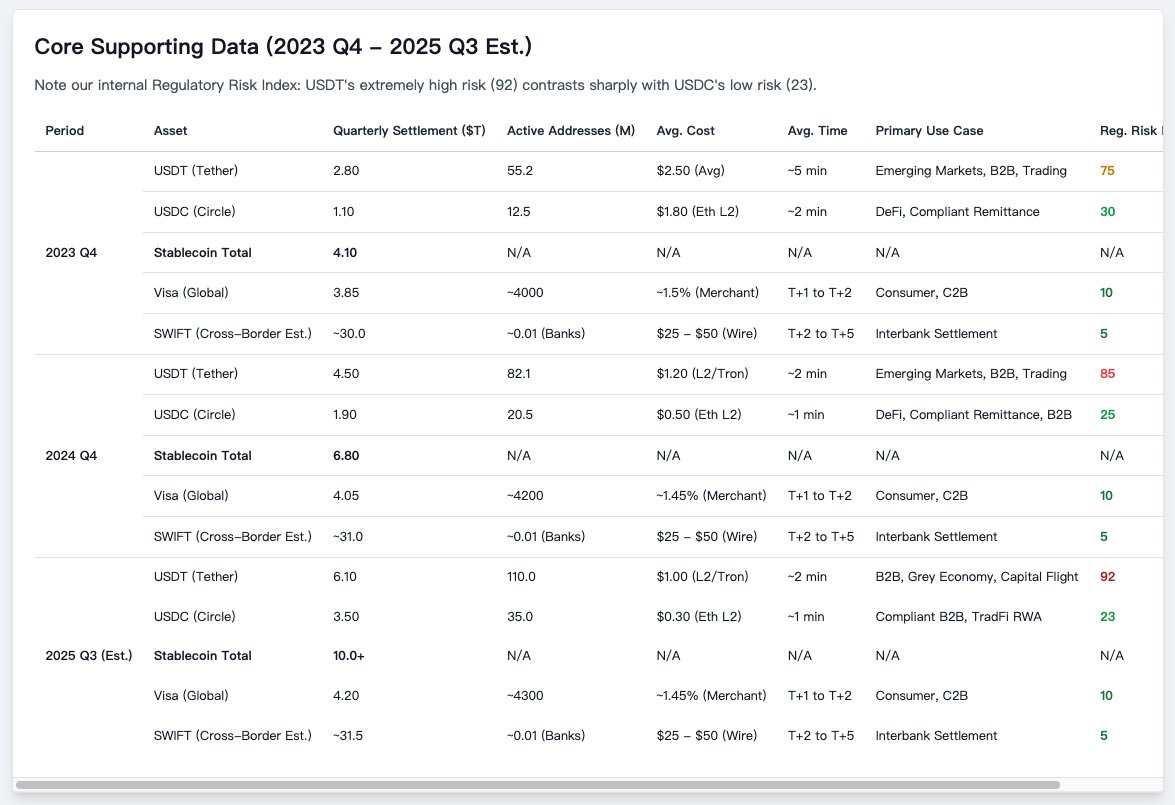The width and height of the screenshot is (1175, 805).
Task: Click the active addresses value '55.2'
Action: 520,171
